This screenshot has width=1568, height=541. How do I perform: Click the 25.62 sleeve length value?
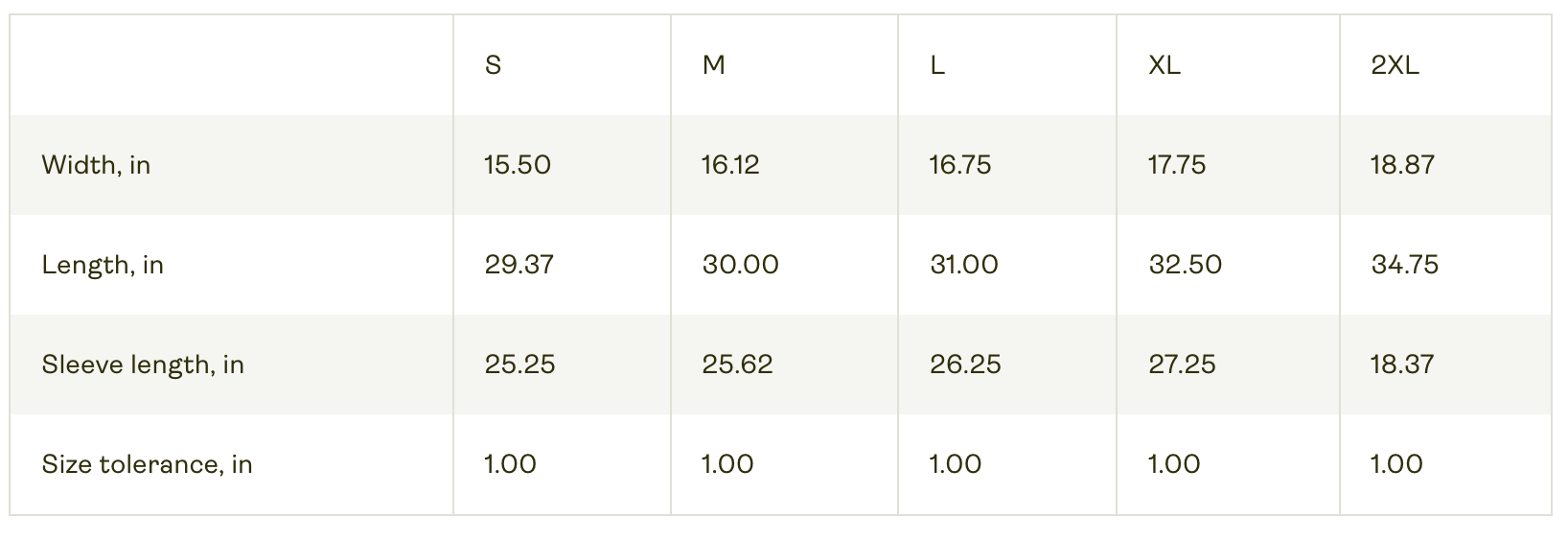pos(737,365)
